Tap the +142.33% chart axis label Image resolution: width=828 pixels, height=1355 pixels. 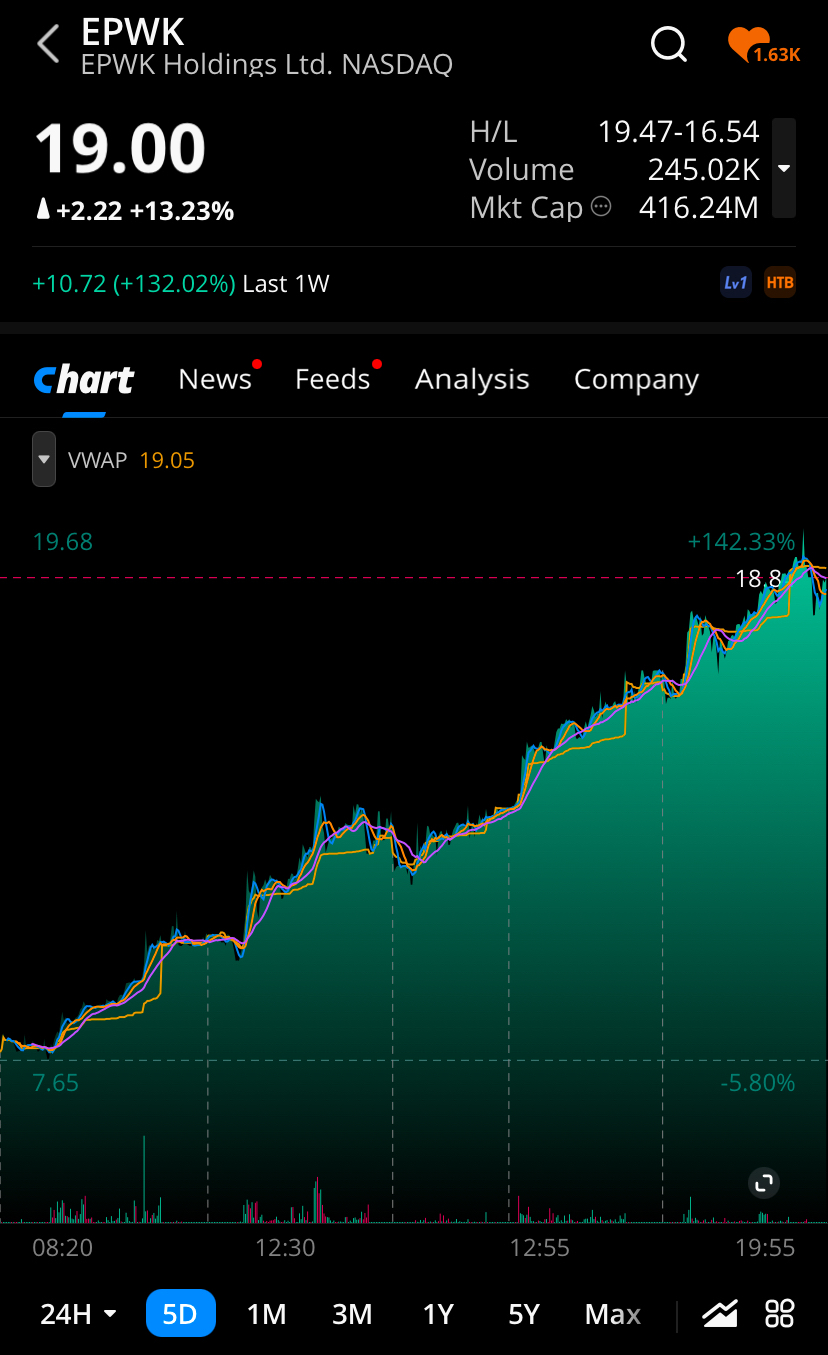point(741,542)
